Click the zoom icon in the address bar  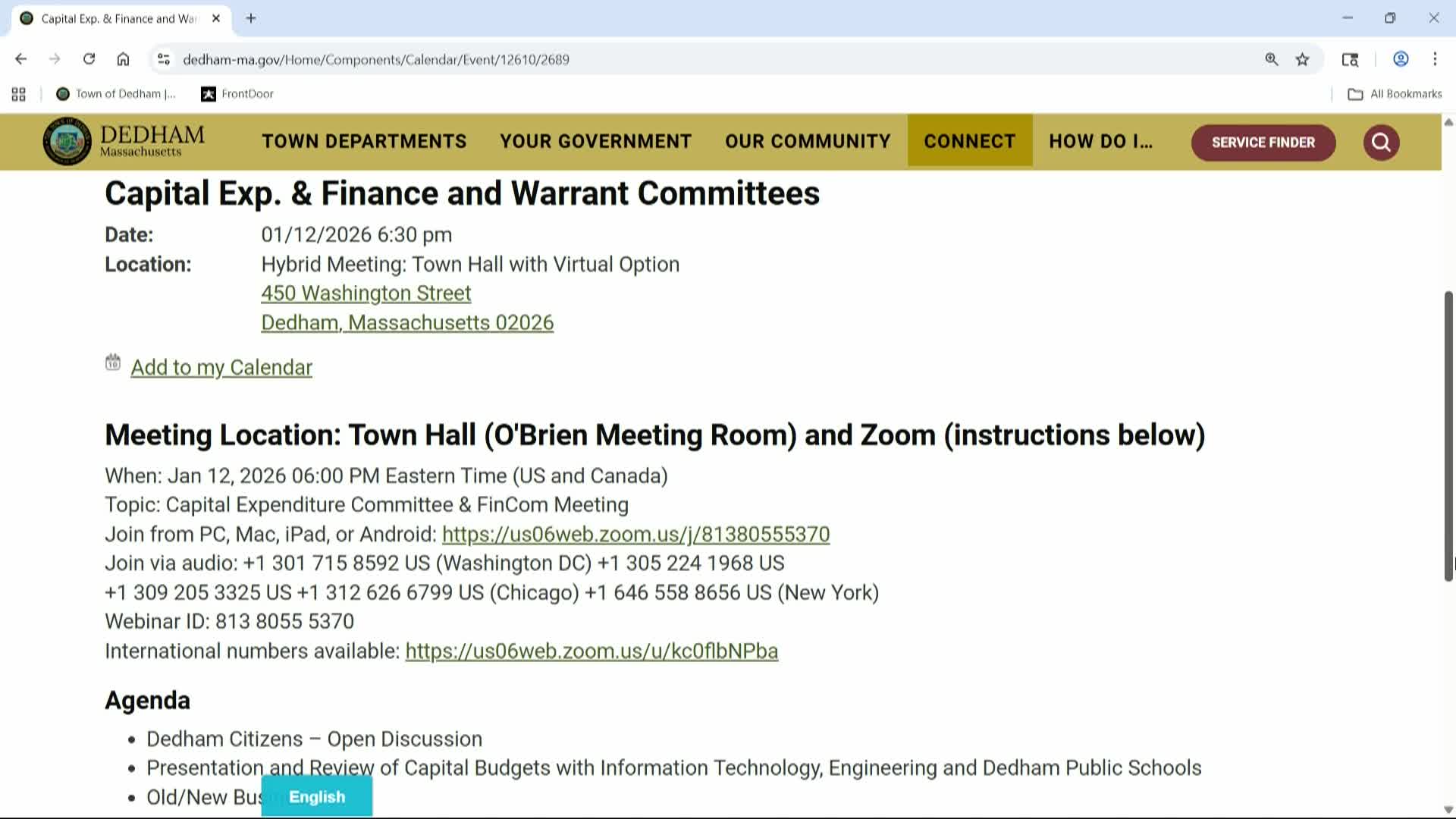(1271, 59)
